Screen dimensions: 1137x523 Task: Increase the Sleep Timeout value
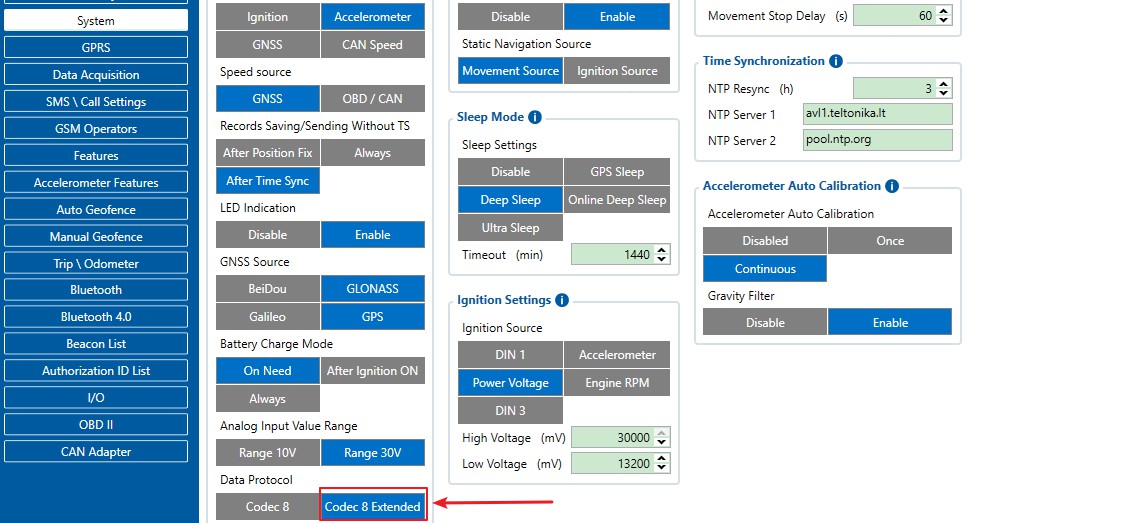pyautogui.click(x=662, y=250)
